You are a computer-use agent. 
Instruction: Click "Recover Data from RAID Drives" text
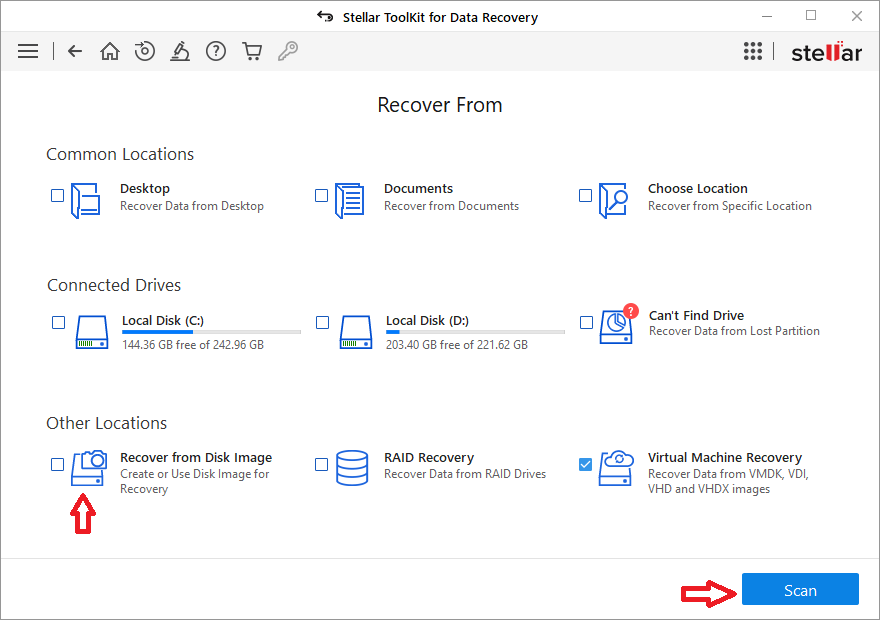(x=465, y=474)
